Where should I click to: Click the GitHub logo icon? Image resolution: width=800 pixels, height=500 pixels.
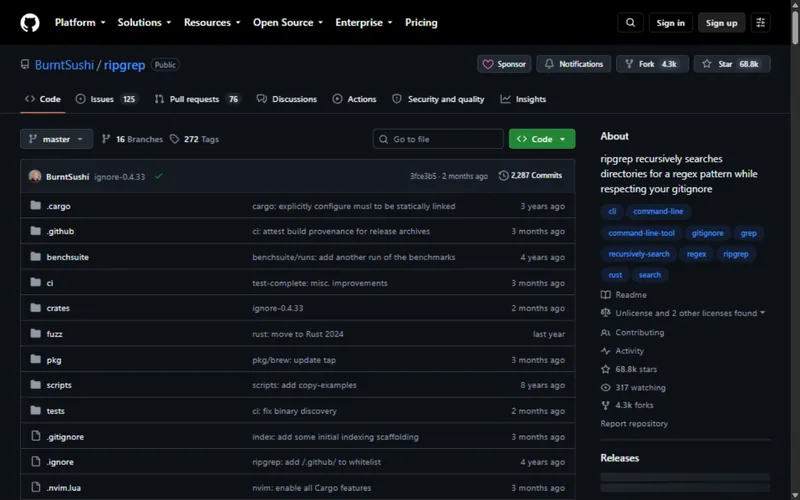pos(30,23)
